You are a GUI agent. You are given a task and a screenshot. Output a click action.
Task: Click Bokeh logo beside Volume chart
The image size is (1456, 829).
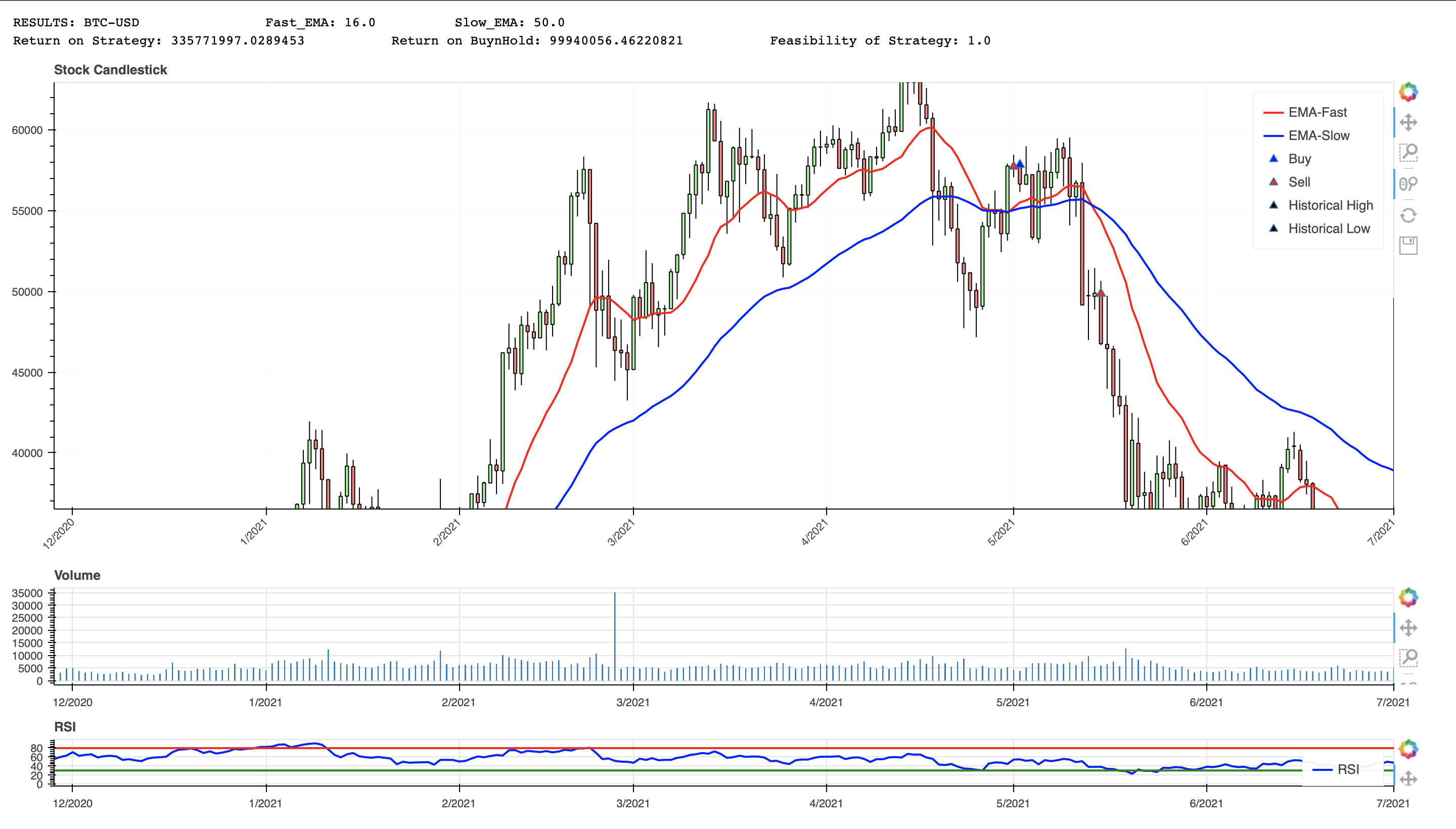pyautogui.click(x=1407, y=597)
